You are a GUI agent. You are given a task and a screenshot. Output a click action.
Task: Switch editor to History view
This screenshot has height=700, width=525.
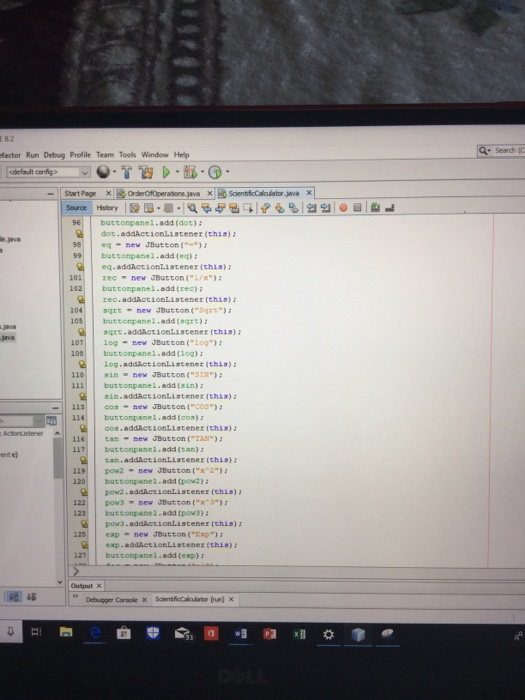coord(107,208)
